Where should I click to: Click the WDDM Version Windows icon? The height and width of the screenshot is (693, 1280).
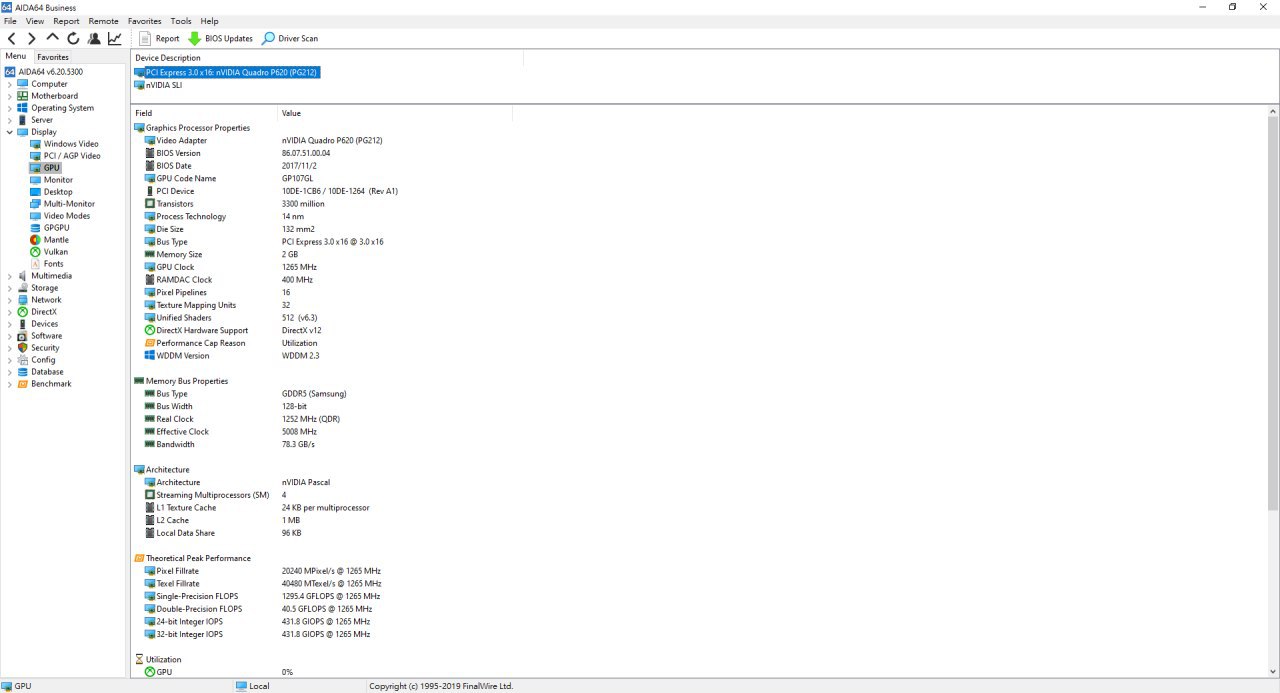point(150,355)
